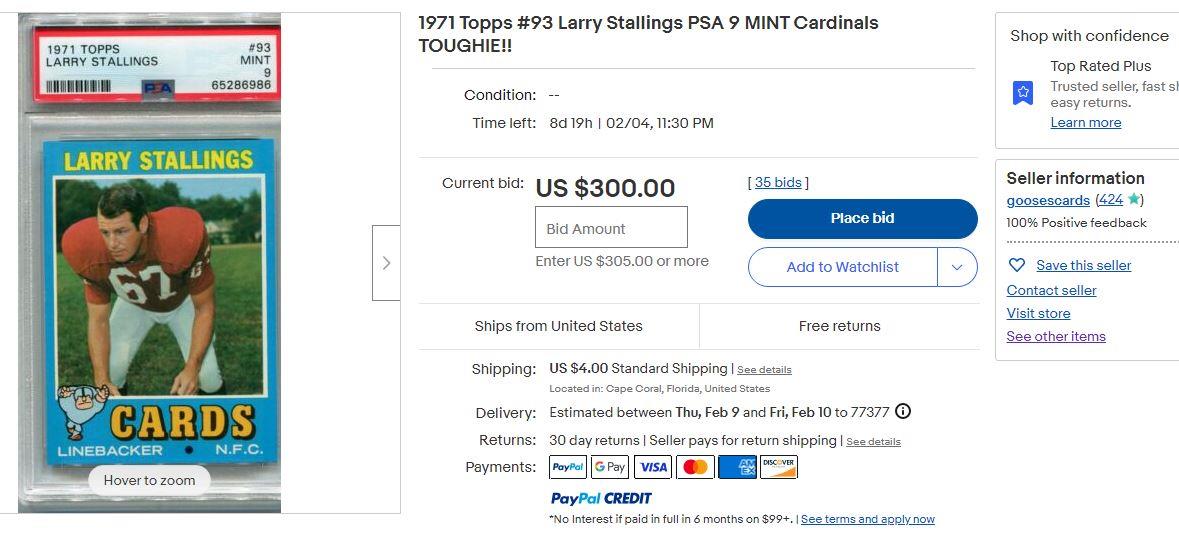Click the PayPal payment icon
The image size is (1179, 536).
click(568, 467)
